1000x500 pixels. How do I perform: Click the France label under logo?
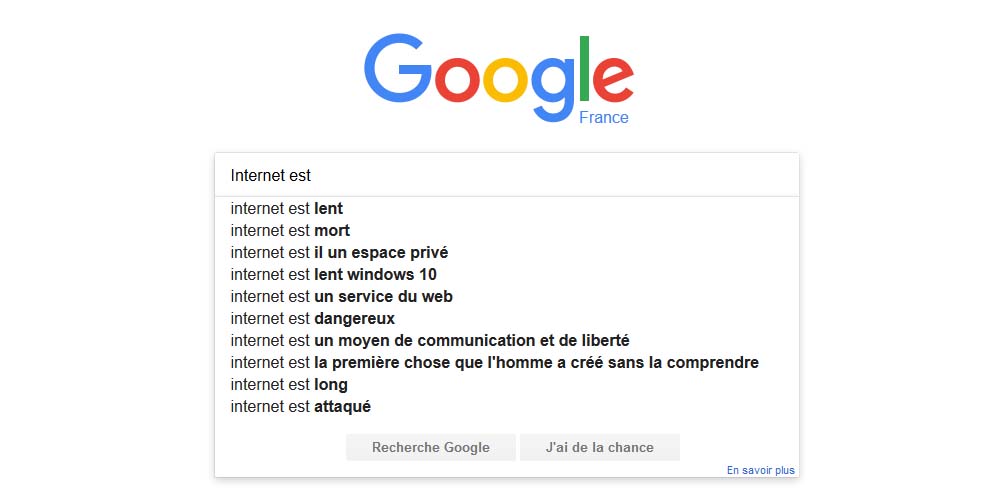pos(603,117)
